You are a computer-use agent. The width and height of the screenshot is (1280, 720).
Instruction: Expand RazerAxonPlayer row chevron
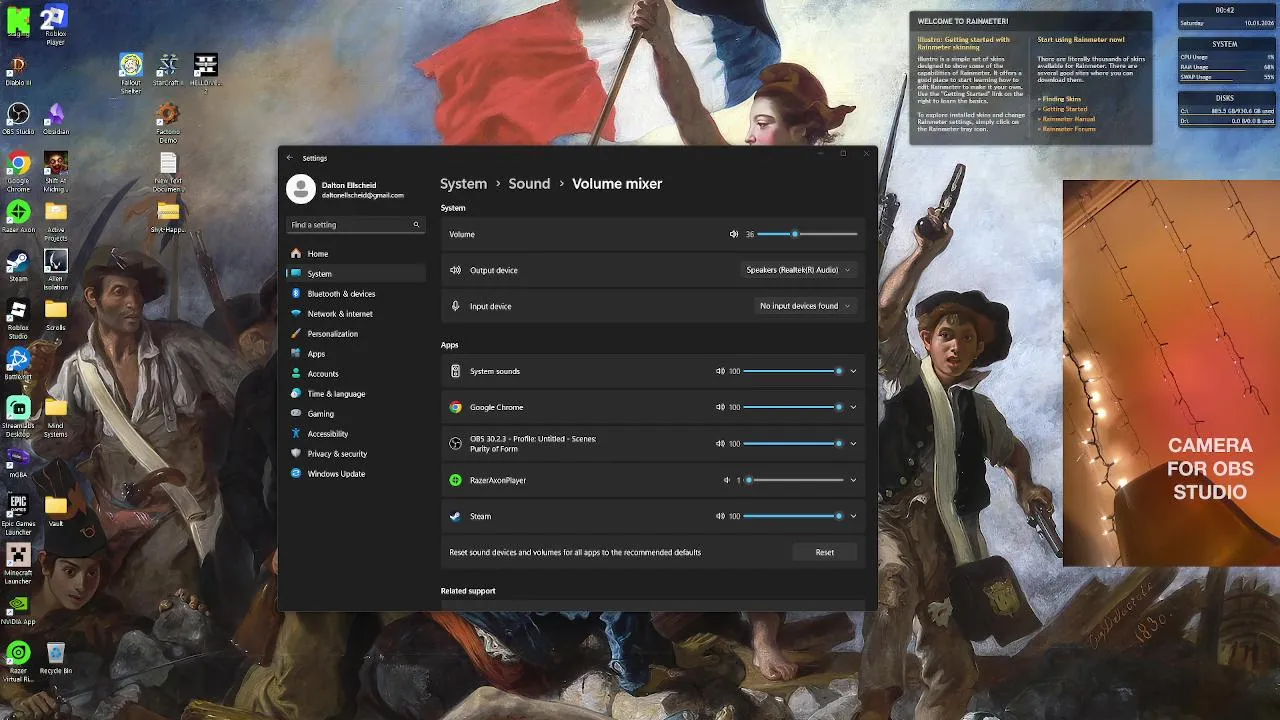(853, 480)
